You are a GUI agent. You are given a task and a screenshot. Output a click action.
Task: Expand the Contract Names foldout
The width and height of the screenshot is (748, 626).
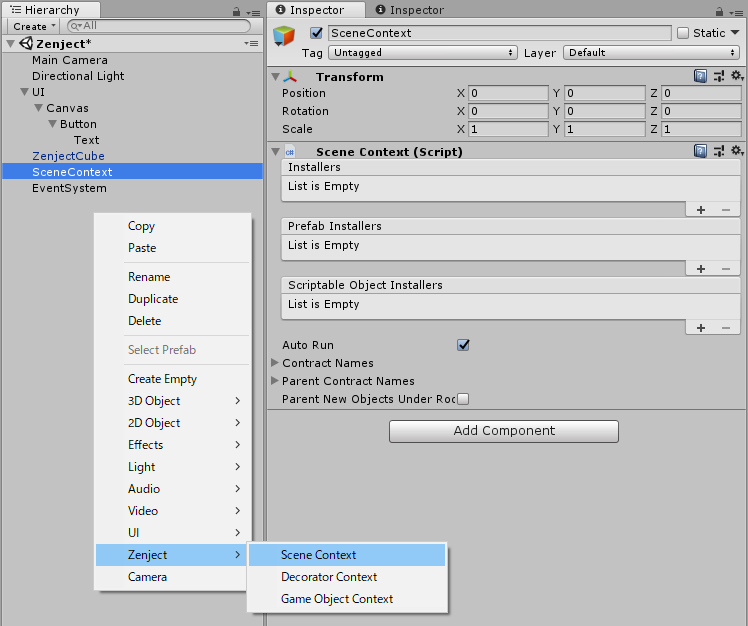click(276, 363)
